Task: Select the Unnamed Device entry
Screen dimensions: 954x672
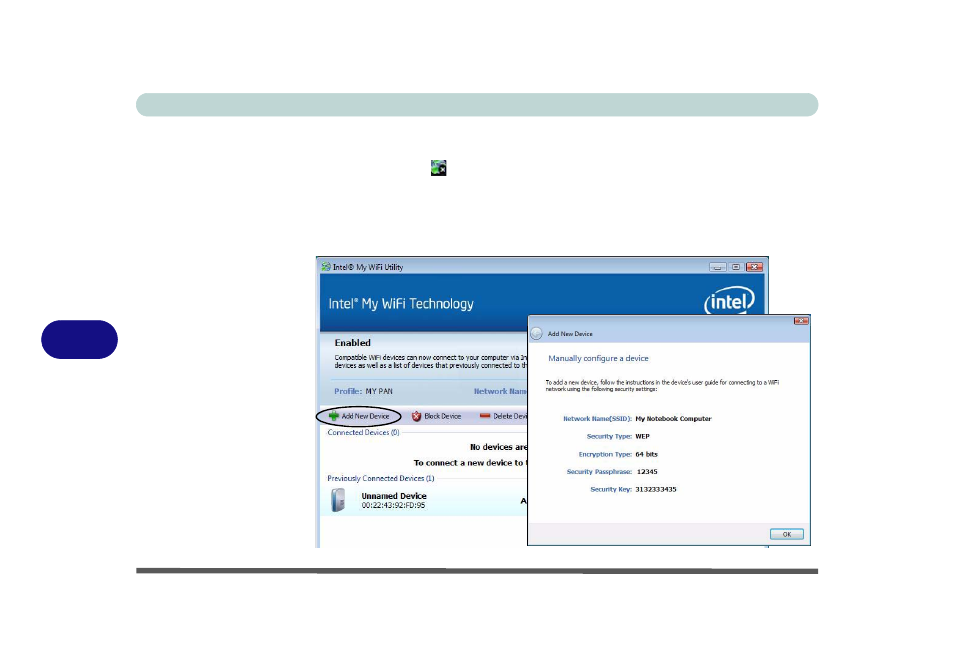Action: tap(423, 501)
